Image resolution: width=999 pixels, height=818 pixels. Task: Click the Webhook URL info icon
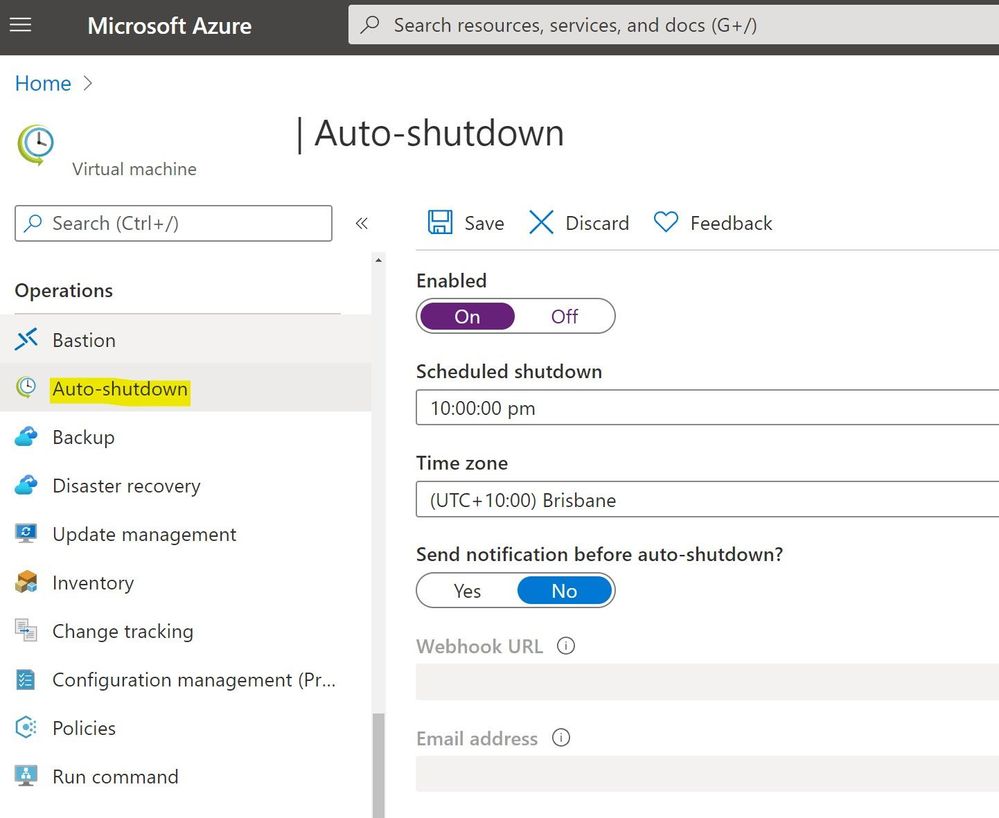point(566,646)
